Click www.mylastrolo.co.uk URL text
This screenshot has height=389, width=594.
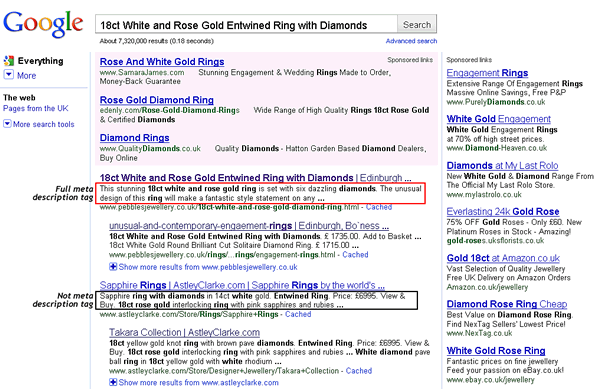point(484,195)
